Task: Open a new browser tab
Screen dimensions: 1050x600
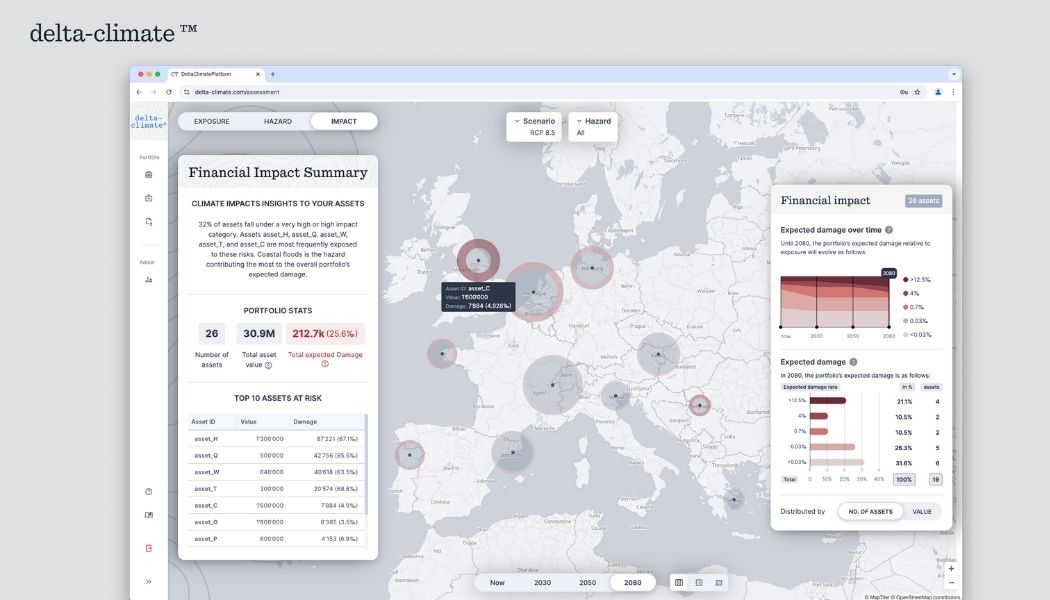Action: pos(273,74)
